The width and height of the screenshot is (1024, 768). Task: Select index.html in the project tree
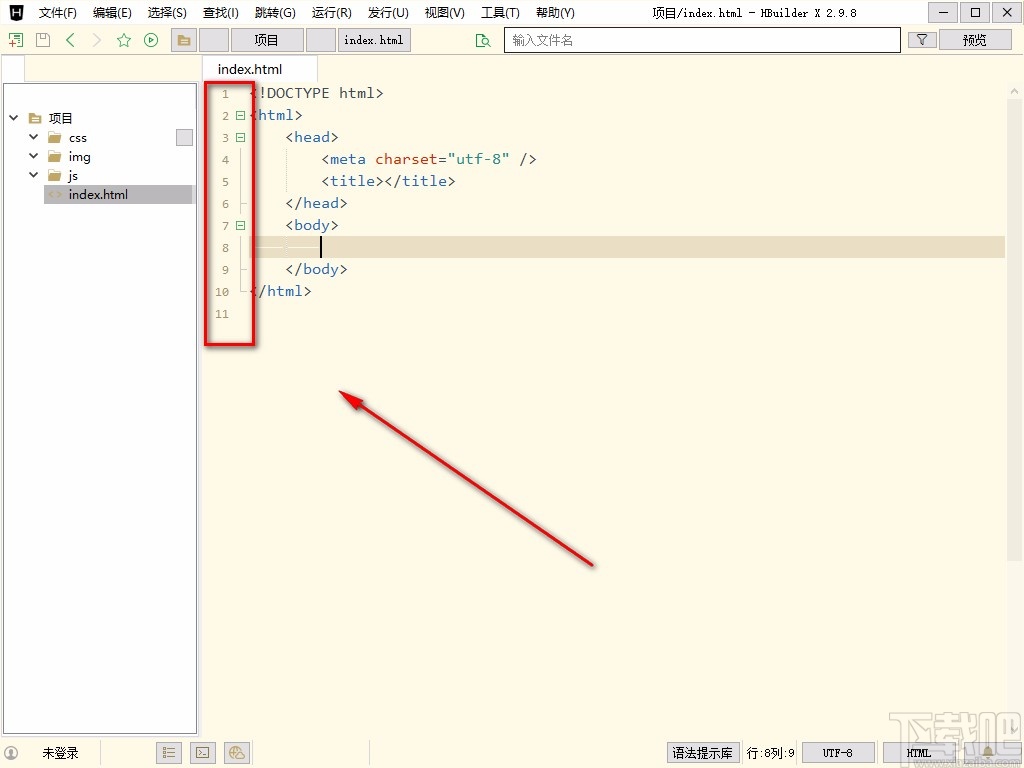click(118, 195)
